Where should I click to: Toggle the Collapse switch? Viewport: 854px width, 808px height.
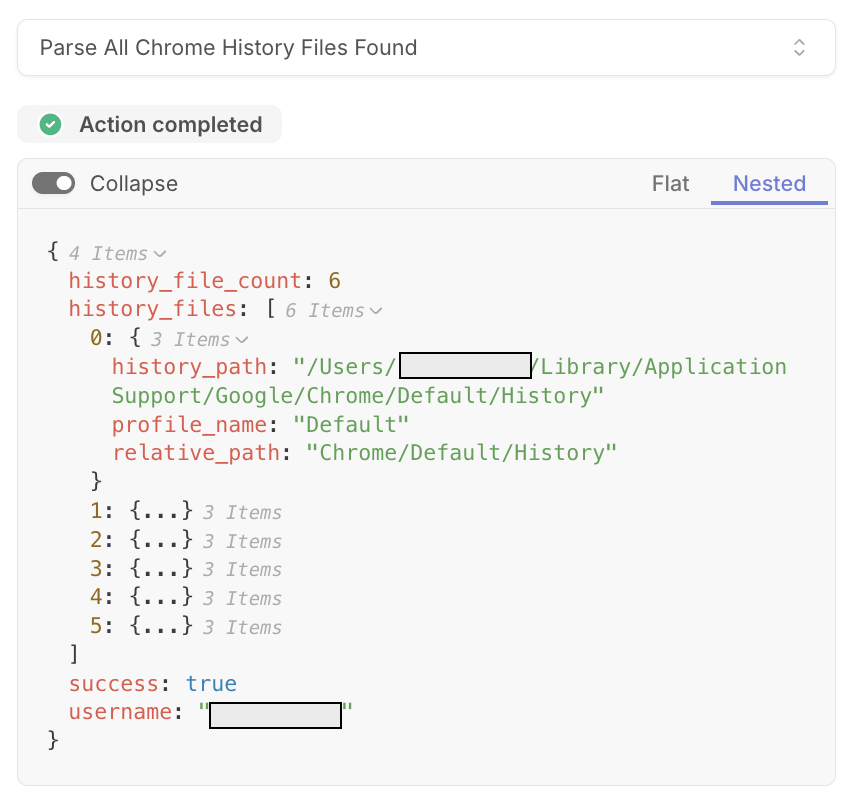pyautogui.click(x=53, y=183)
